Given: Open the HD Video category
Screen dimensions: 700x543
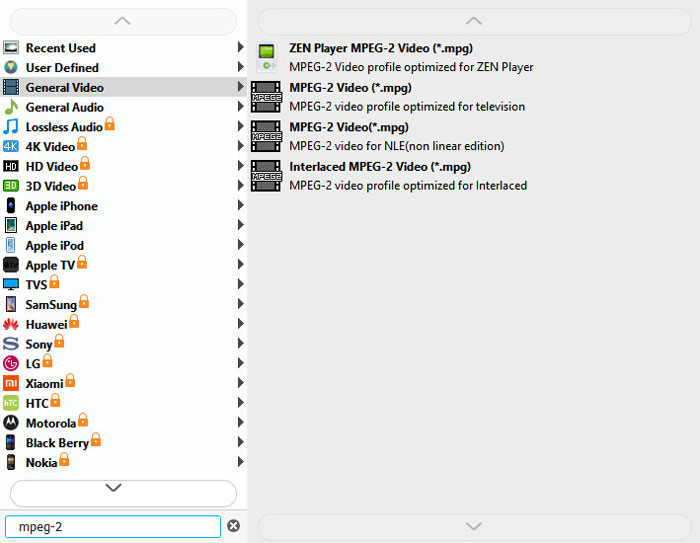Looking at the screenshot, I should click(x=124, y=166).
